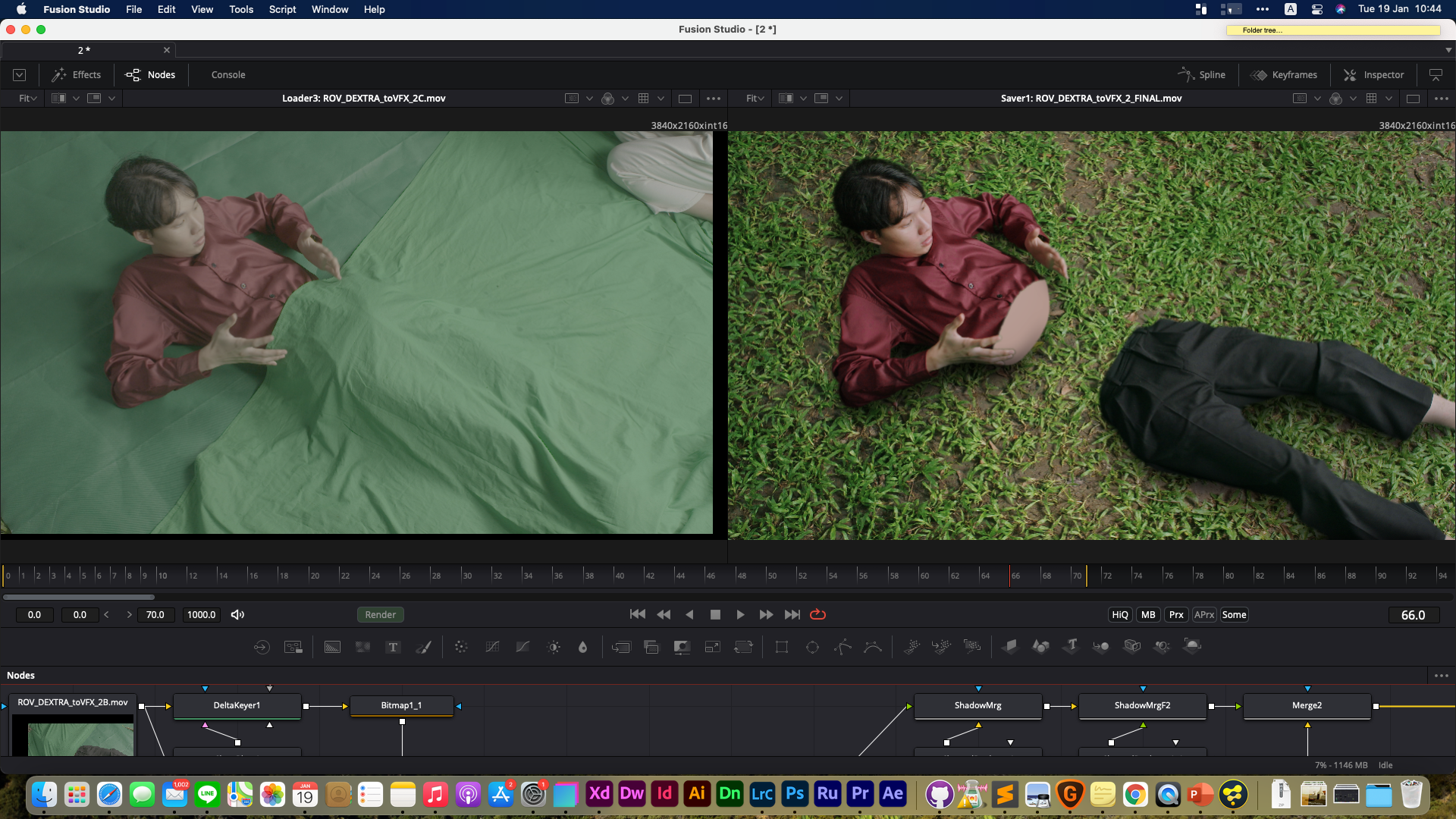Image resolution: width=1456 pixels, height=819 pixels.
Task: Open the Spline editor
Action: [x=1202, y=75]
